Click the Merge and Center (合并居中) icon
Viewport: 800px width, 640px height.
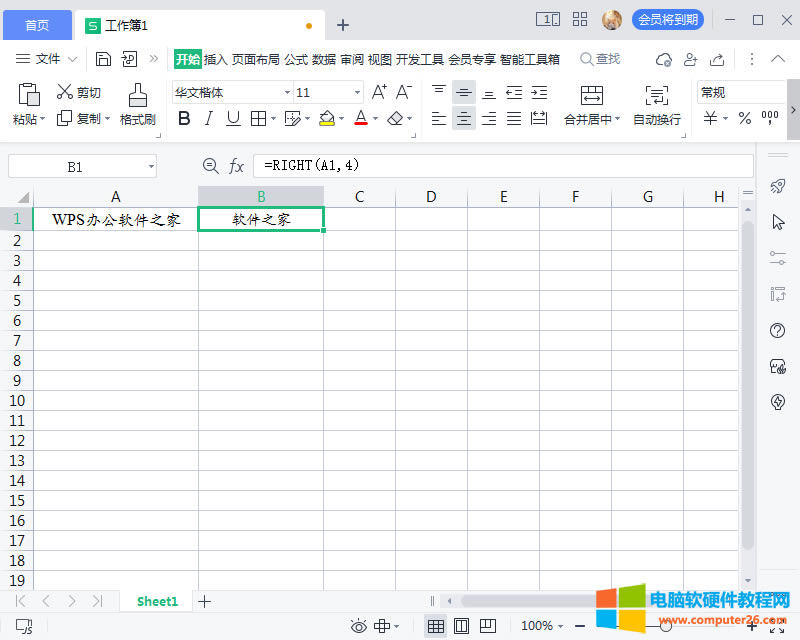click(x=592, y=95)
